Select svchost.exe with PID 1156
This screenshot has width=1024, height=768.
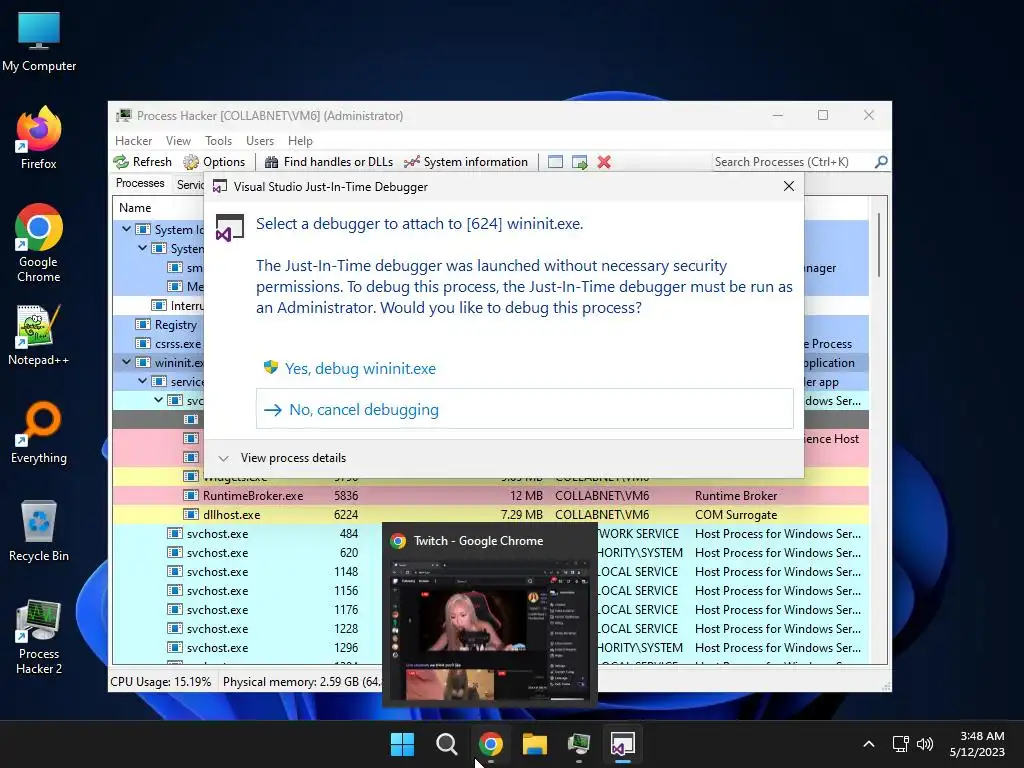coord(248,590)
